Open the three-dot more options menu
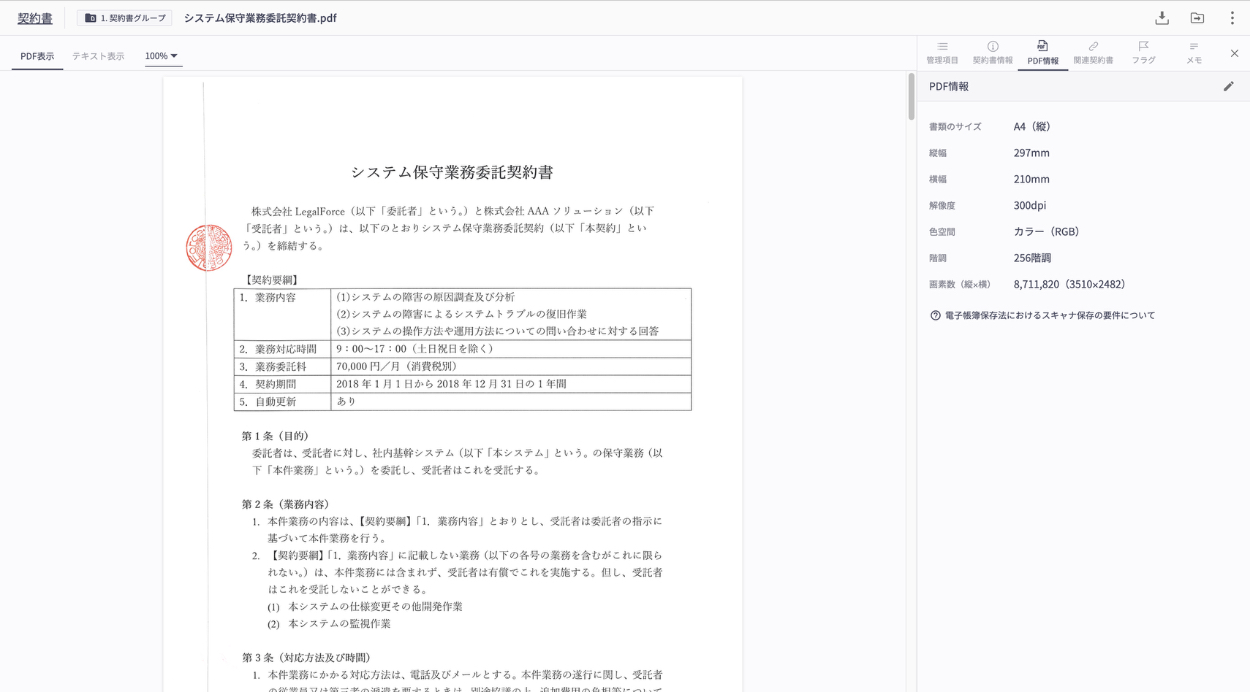 pyautogui.click(x=1232, y=18)
